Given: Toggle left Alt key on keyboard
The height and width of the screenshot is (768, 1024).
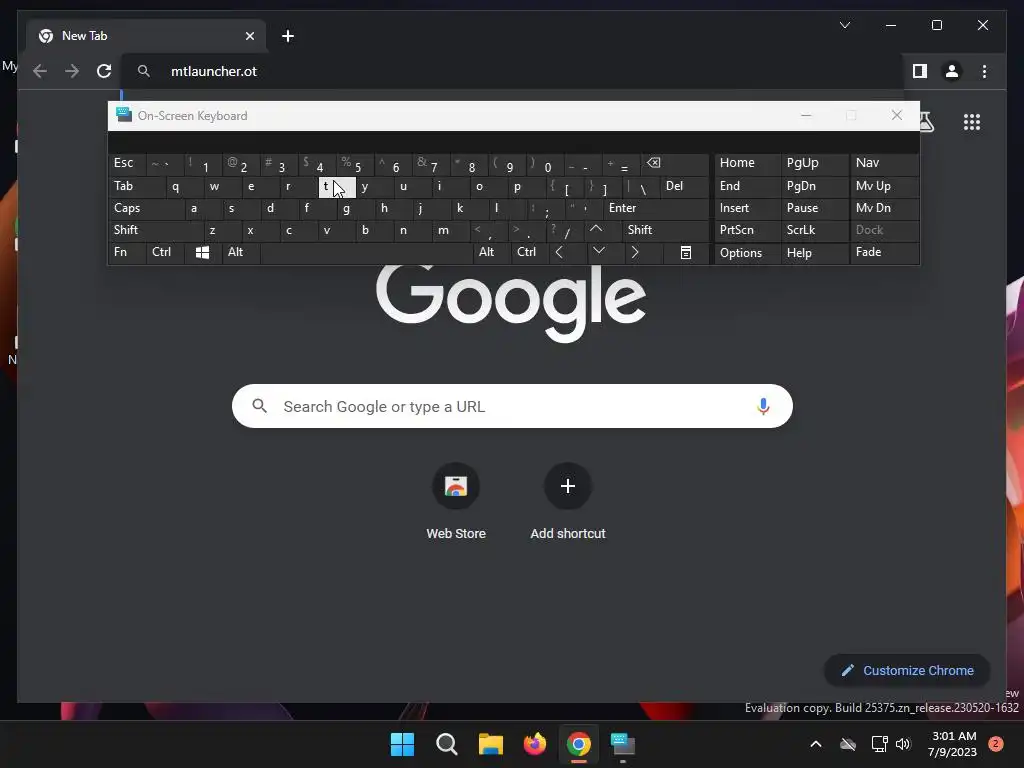Looking at the screenshot, I should (241, 252).
